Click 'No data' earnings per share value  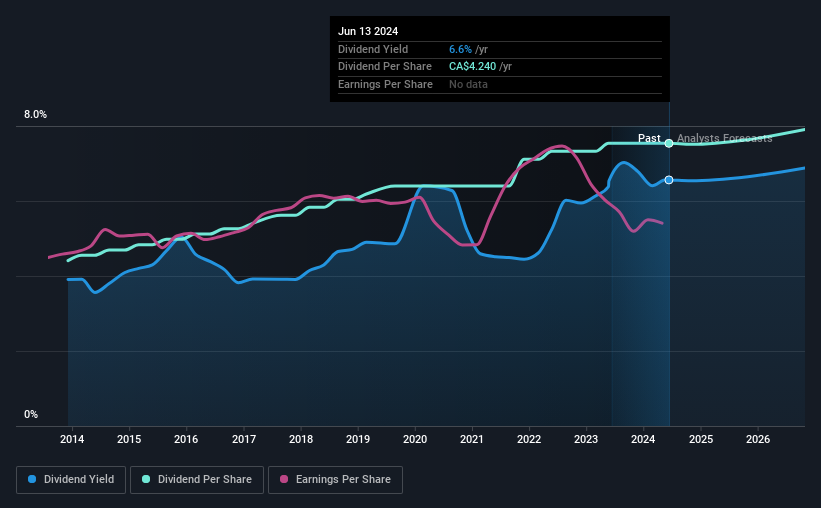(468, 84)
